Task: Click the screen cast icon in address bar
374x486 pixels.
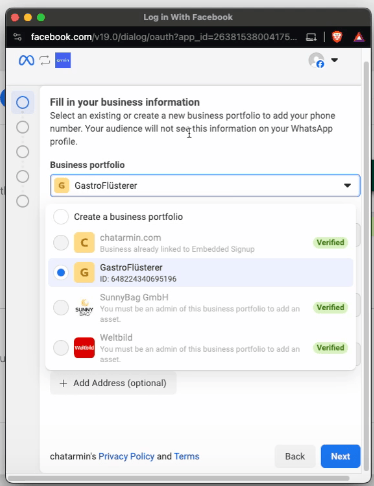Action: point(311,37)
